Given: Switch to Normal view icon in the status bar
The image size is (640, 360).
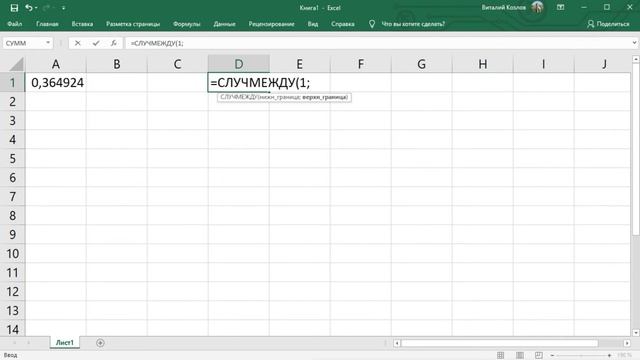Looking at the screenshot, I should 500,355.
